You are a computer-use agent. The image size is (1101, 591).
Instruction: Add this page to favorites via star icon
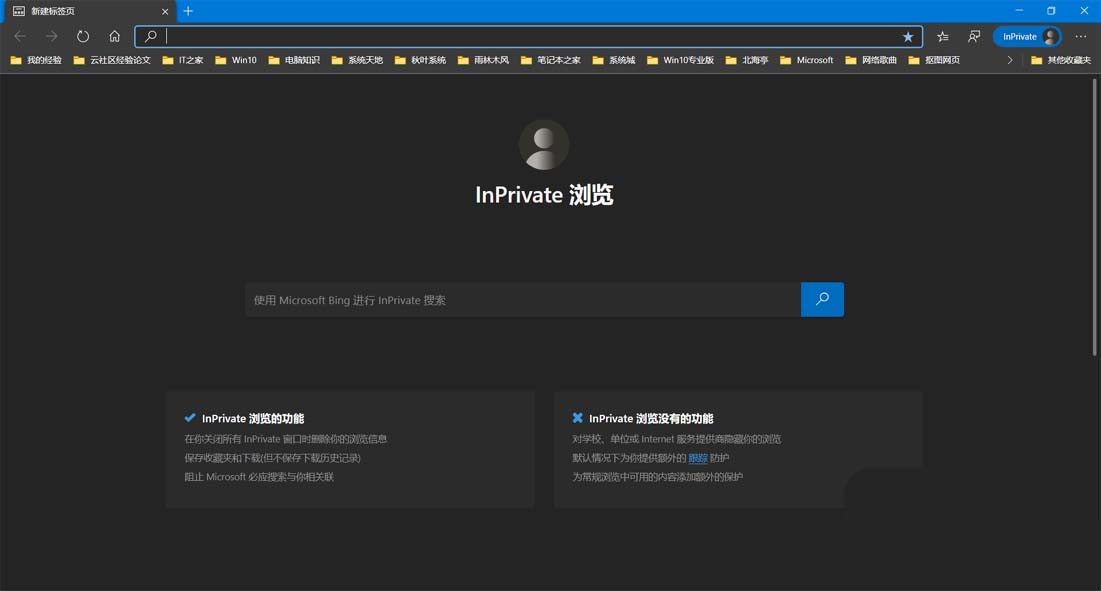tap(908, 36)
